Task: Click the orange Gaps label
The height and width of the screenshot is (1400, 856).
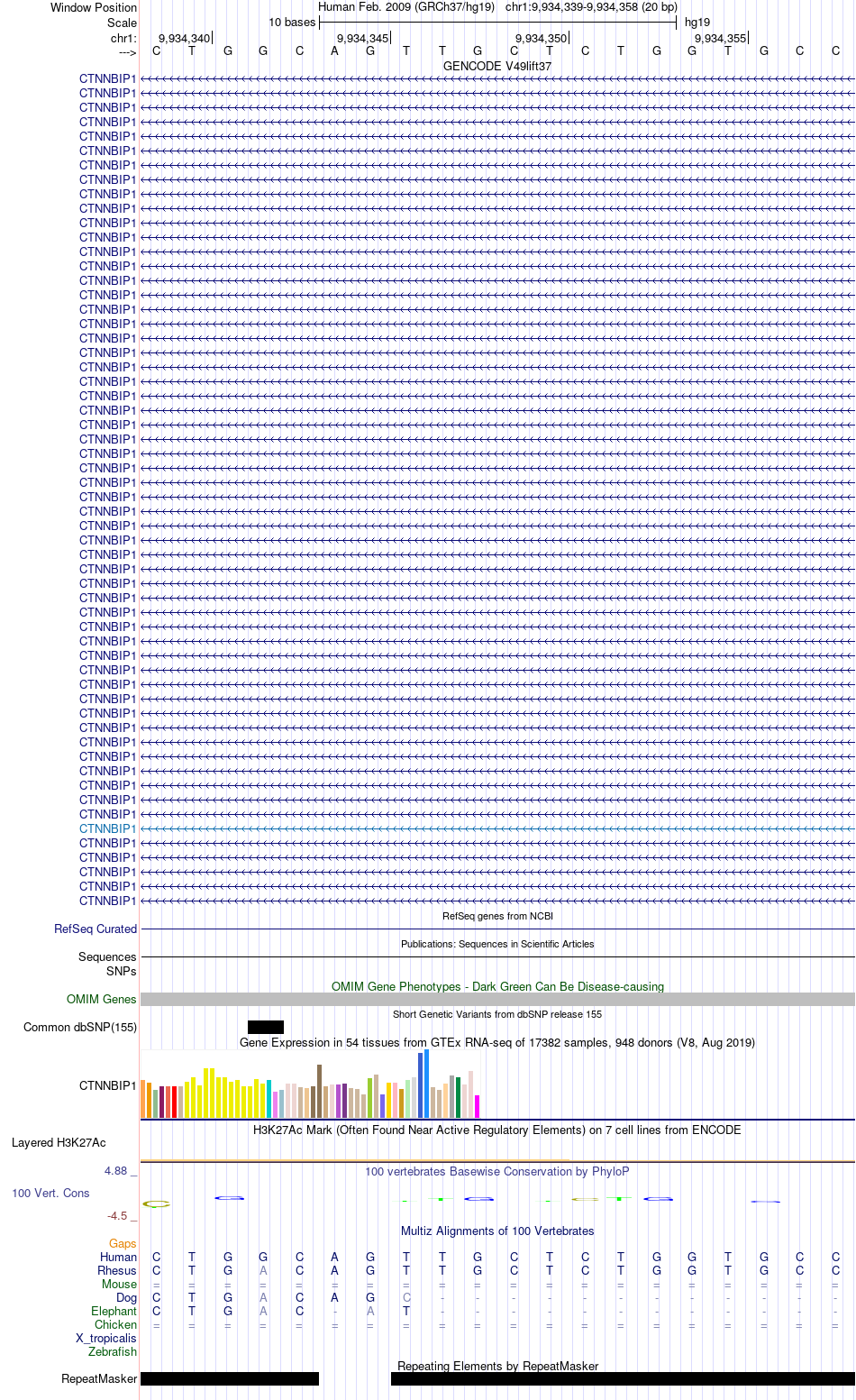Action: pyautogui.click(x=123, y=1243)
